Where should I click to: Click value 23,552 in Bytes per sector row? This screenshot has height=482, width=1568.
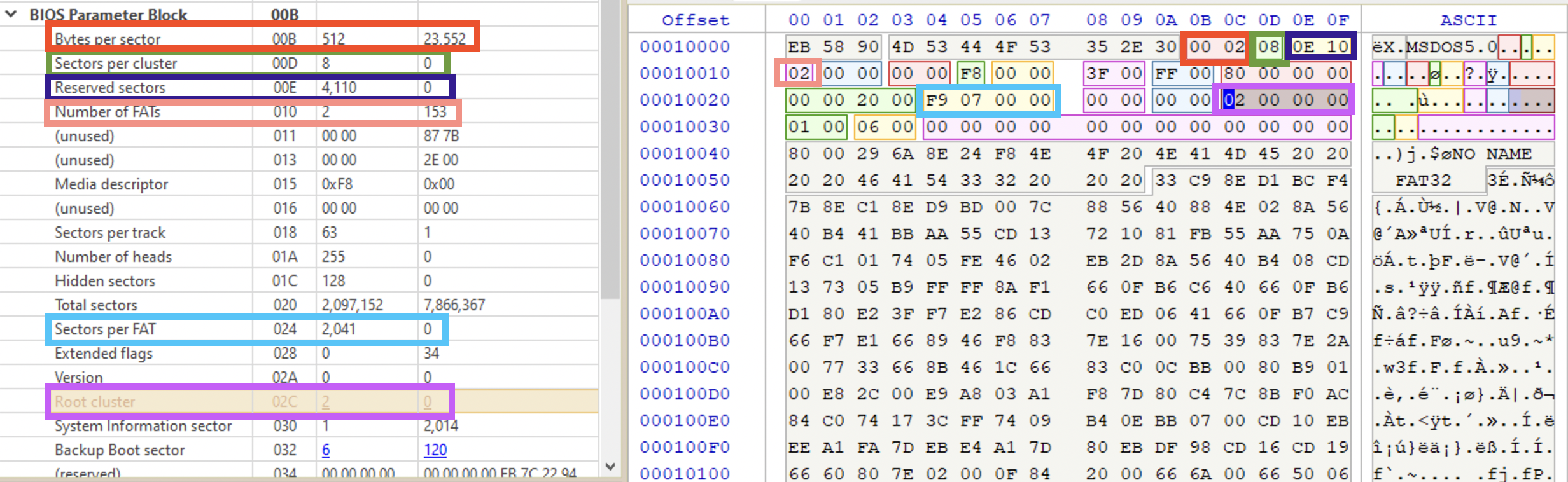(x=445, y=39)
